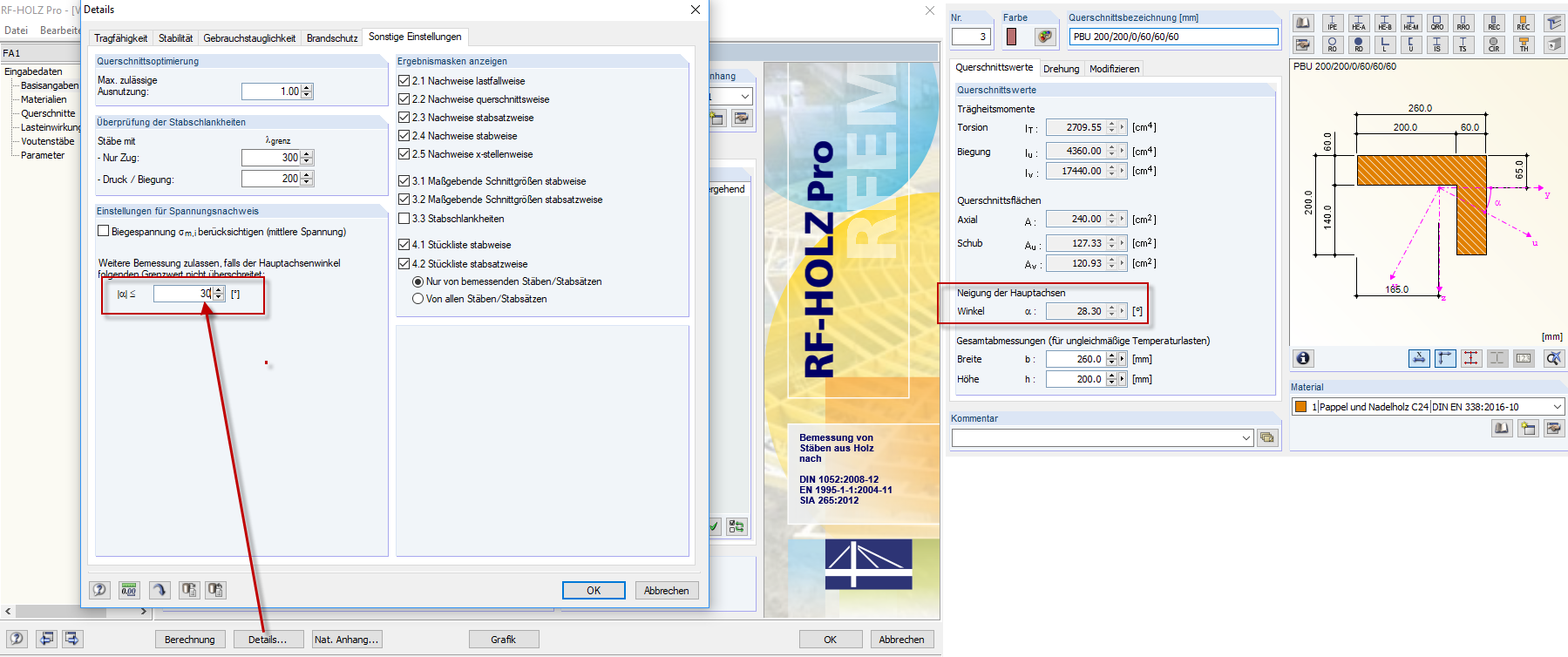Image resolution: width=1568 pixels, height=657 pixels.
Task: Open the color picker icon beside Farbe swatch
Action: (1045, 37)
